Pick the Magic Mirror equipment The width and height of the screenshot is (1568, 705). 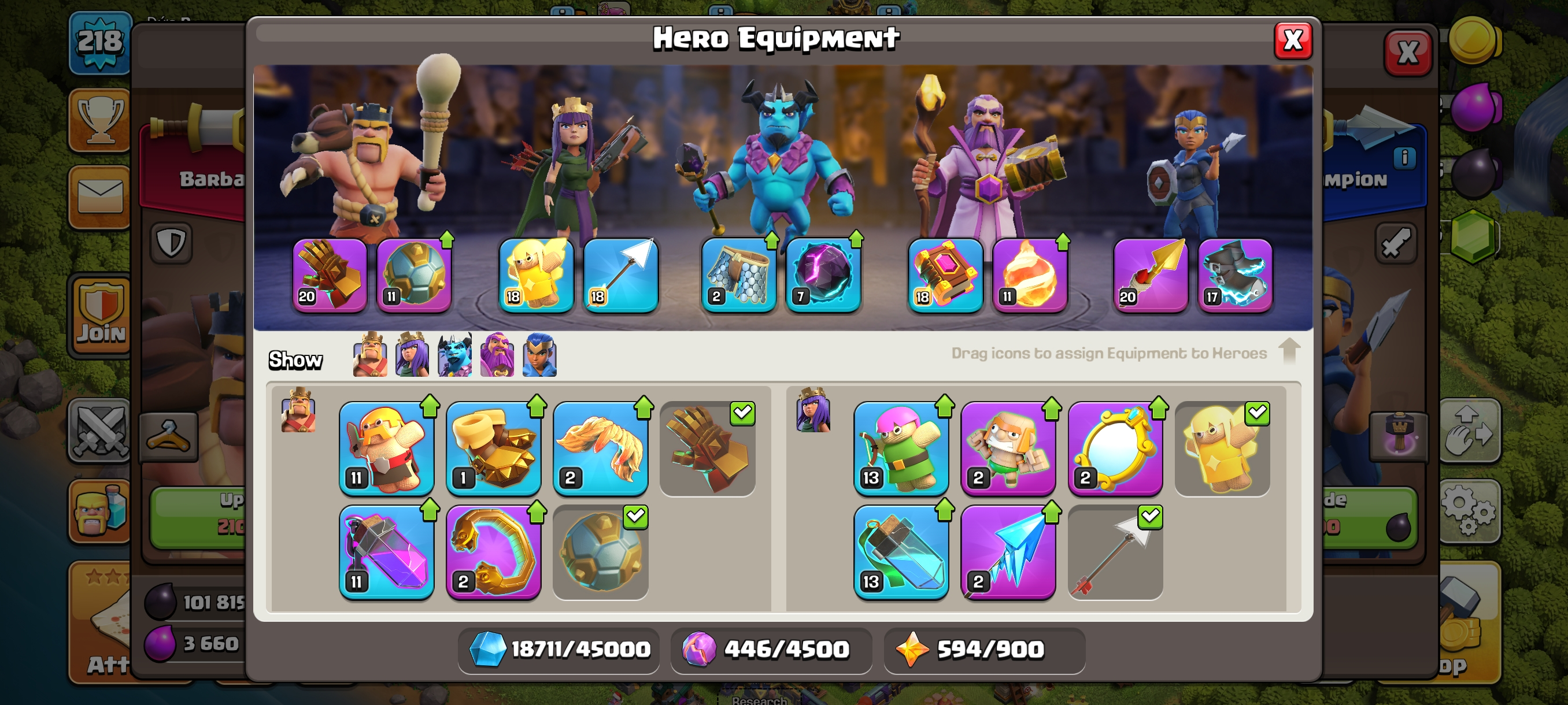(x=1115, y=448)
